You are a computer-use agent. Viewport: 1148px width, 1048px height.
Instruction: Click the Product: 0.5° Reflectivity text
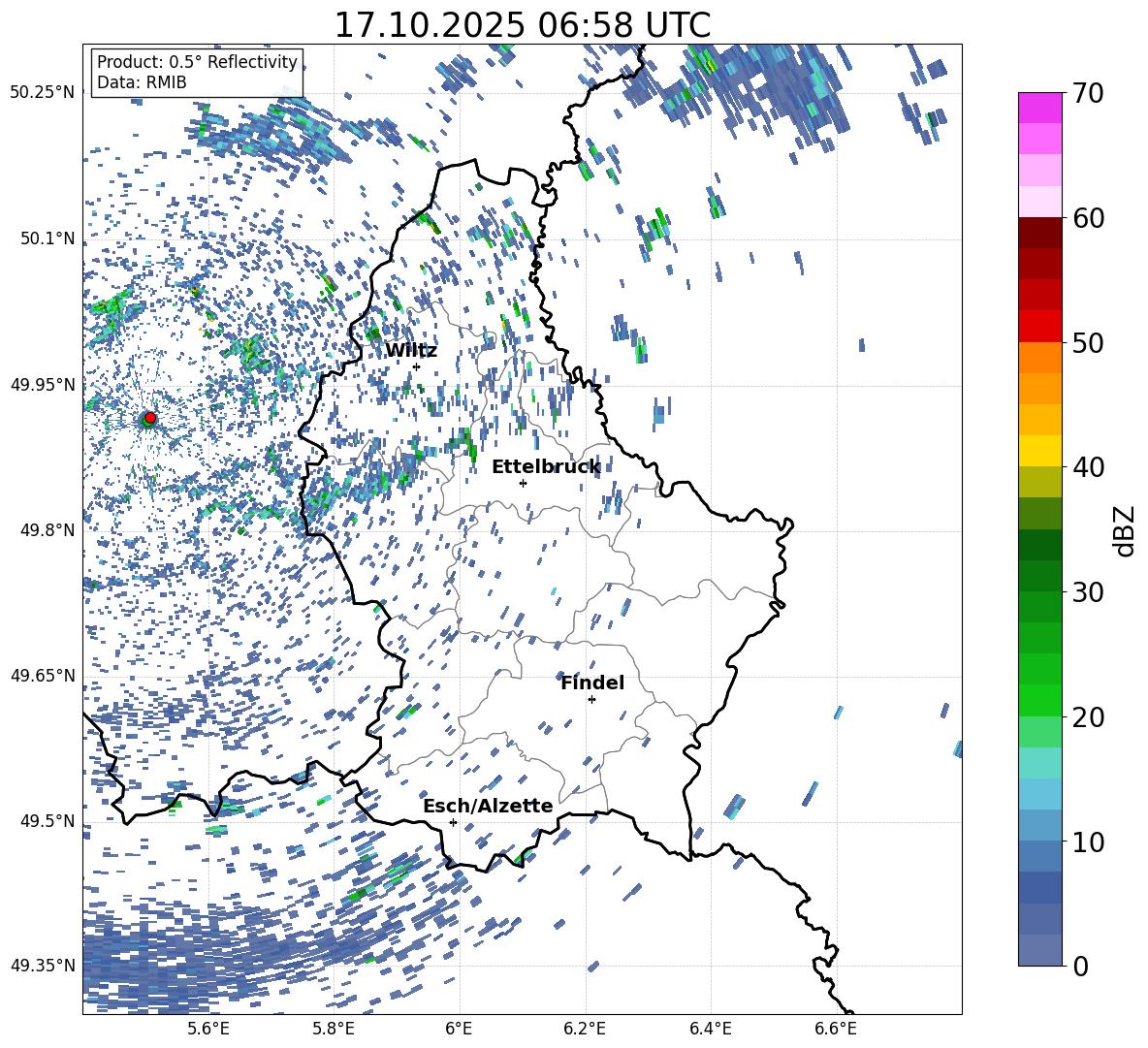197,62
